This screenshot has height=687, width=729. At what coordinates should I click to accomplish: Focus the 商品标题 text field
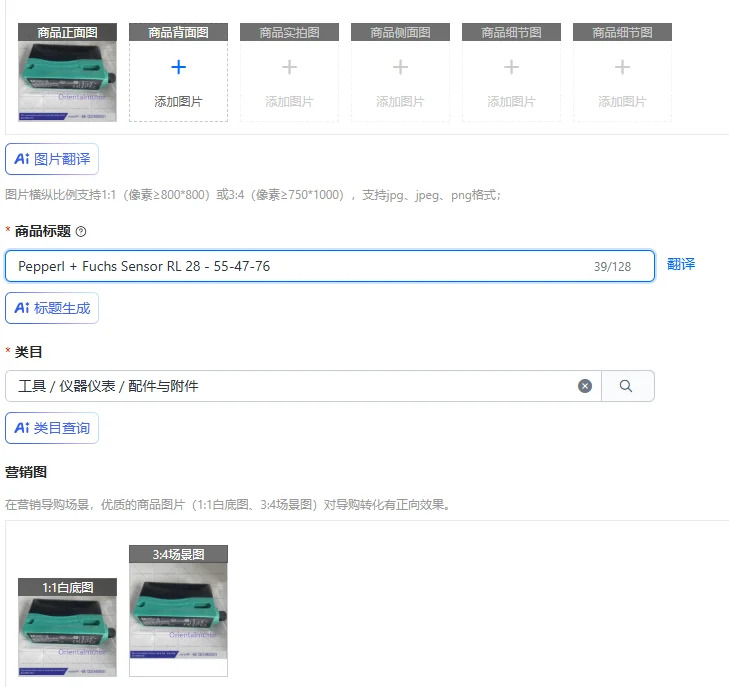tap(330, 266)
